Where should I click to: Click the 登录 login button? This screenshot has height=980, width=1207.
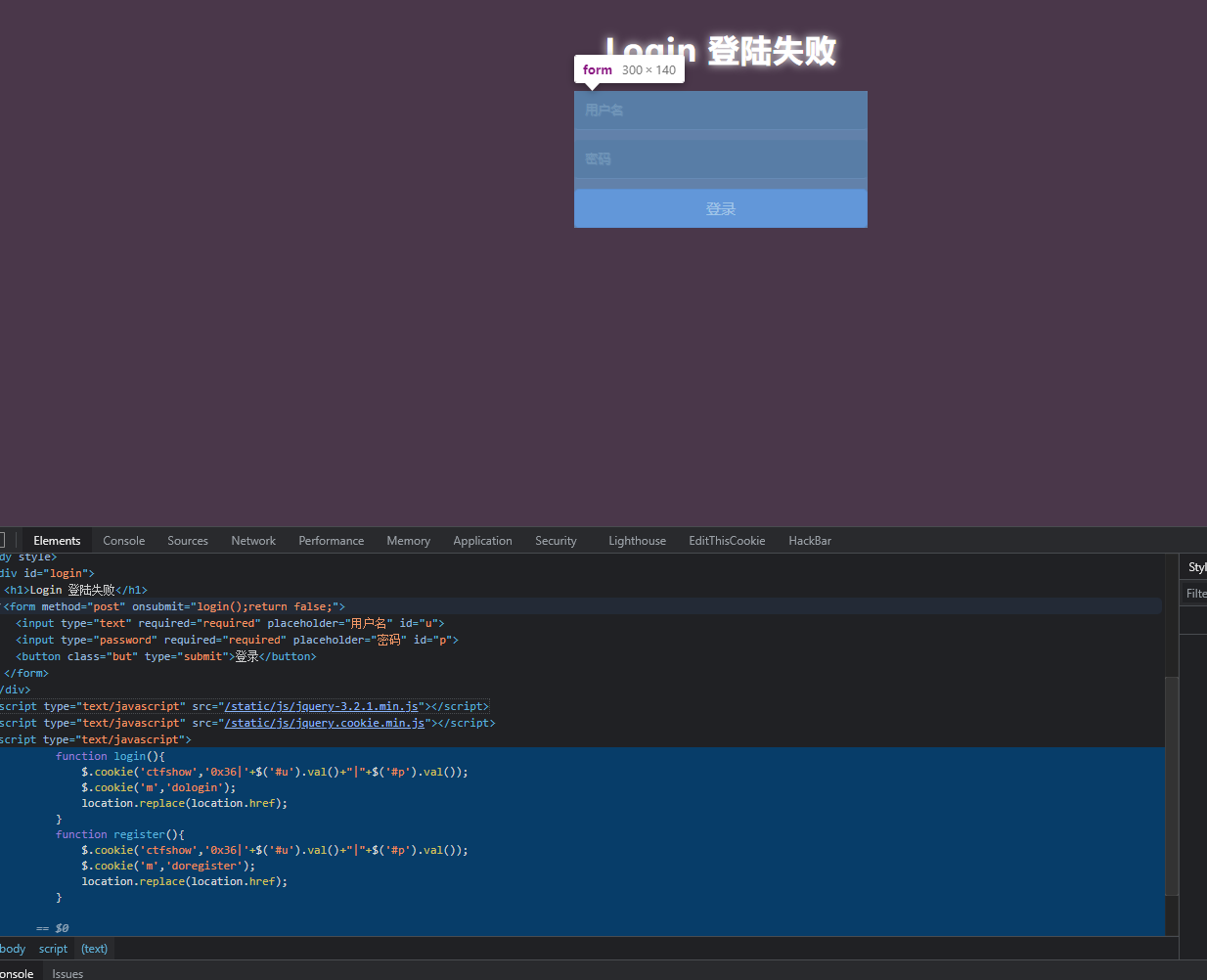(x=720, y=208)
